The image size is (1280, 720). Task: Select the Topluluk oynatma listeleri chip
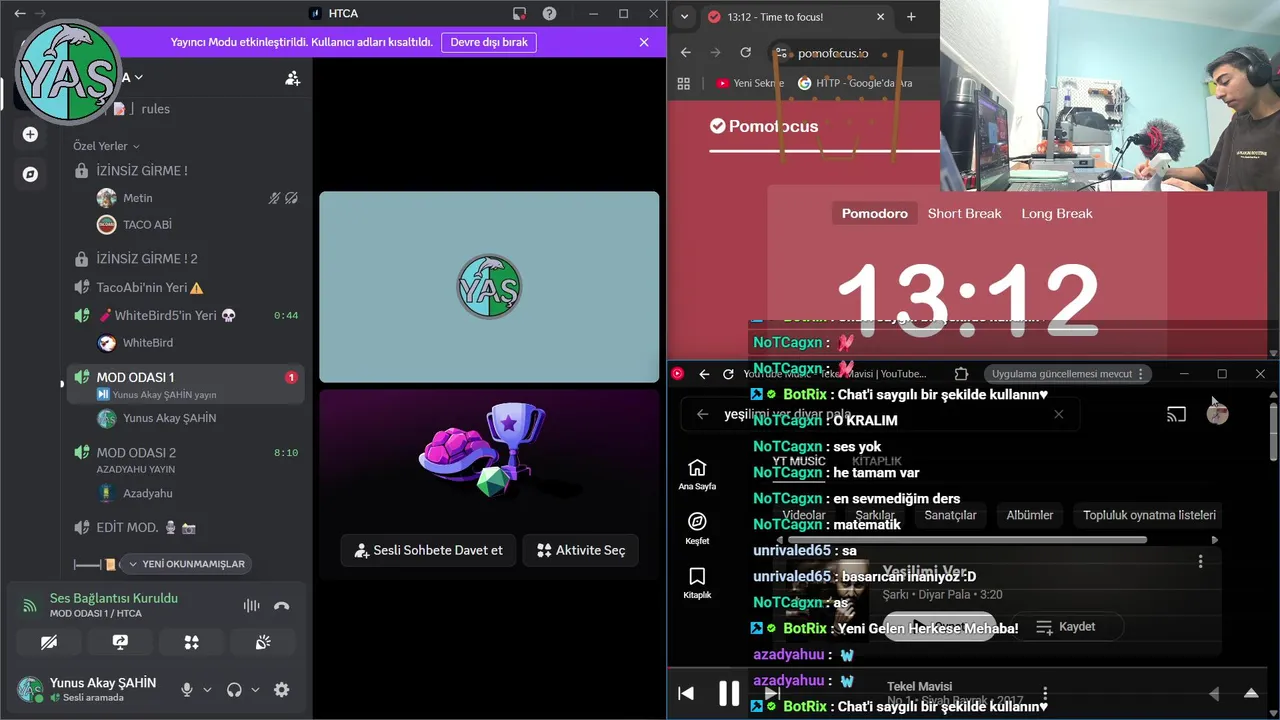(1149, 515)
